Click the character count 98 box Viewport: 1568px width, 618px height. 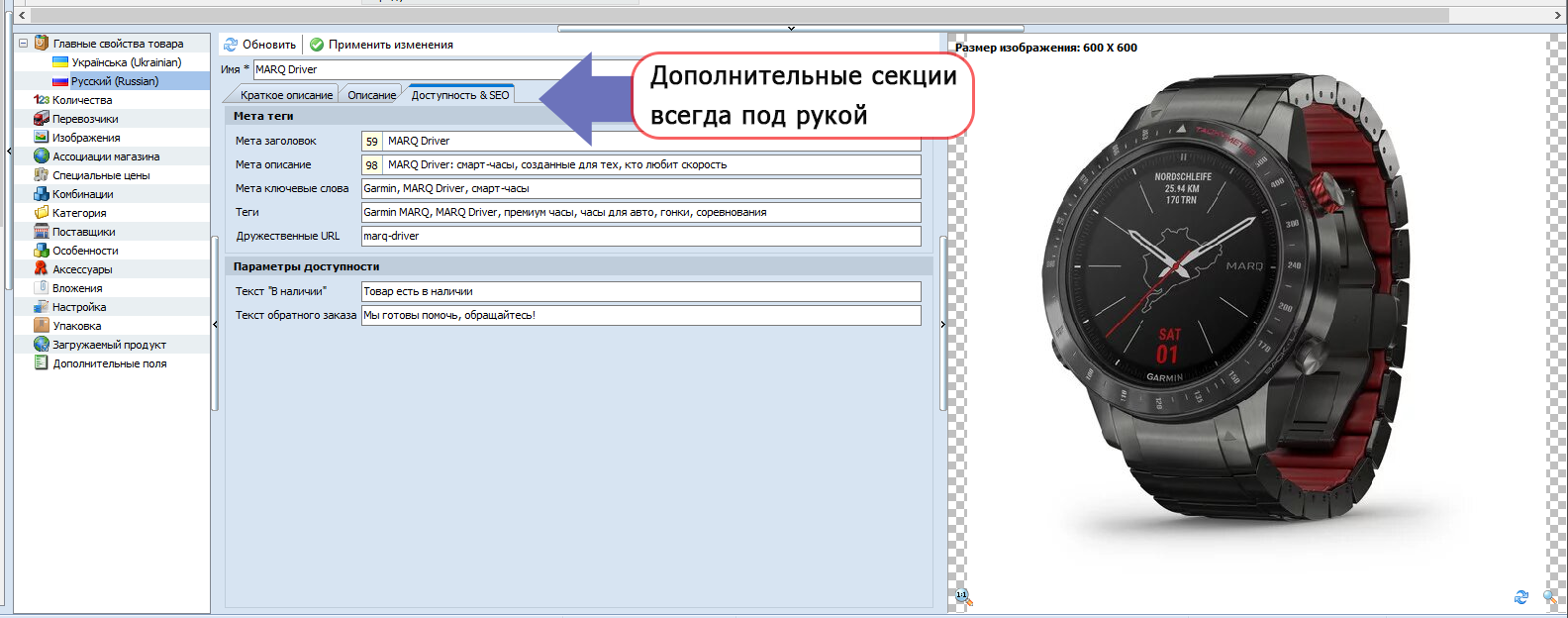(x=372, y=165)
